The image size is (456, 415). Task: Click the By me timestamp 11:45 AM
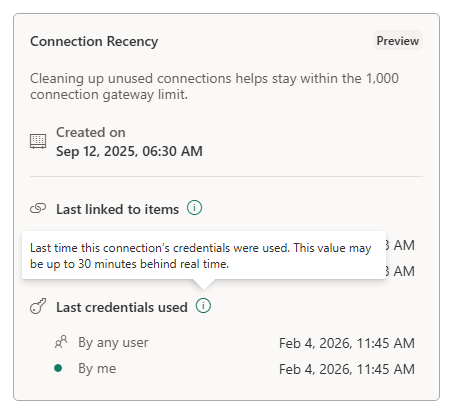(x=386, y=369)
